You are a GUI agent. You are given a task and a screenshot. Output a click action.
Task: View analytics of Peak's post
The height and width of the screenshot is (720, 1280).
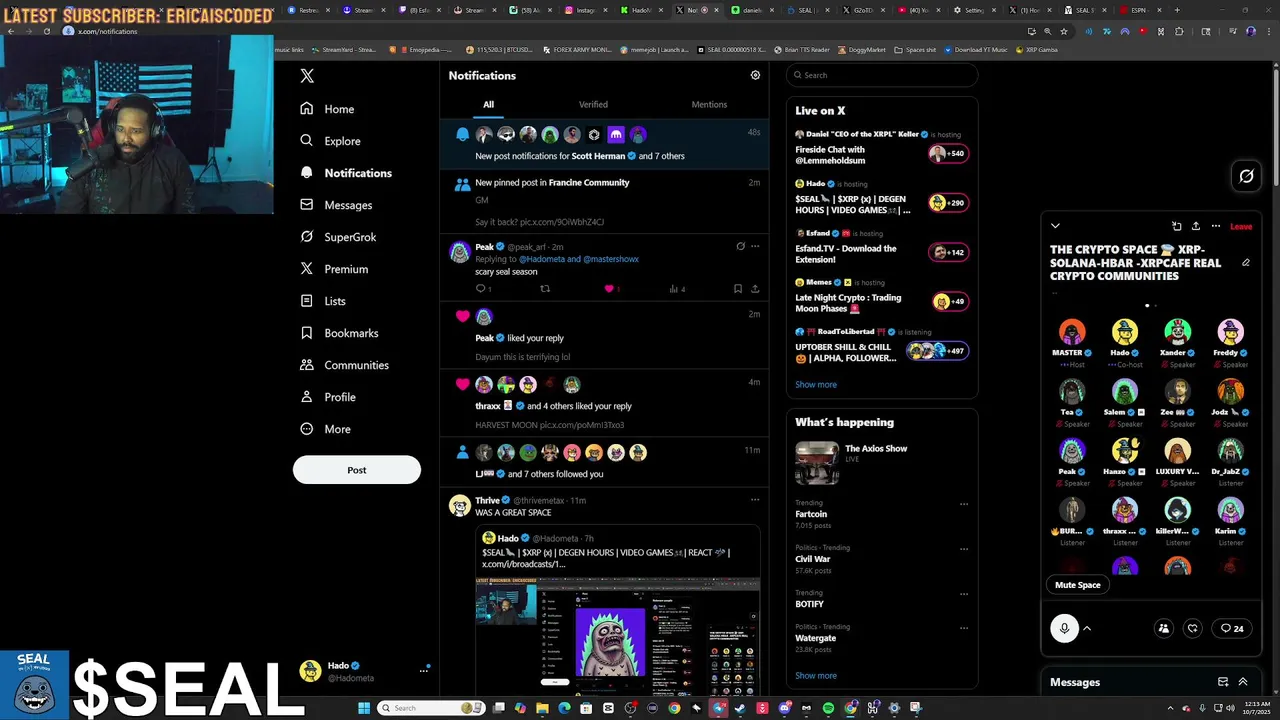pos(676,289)
